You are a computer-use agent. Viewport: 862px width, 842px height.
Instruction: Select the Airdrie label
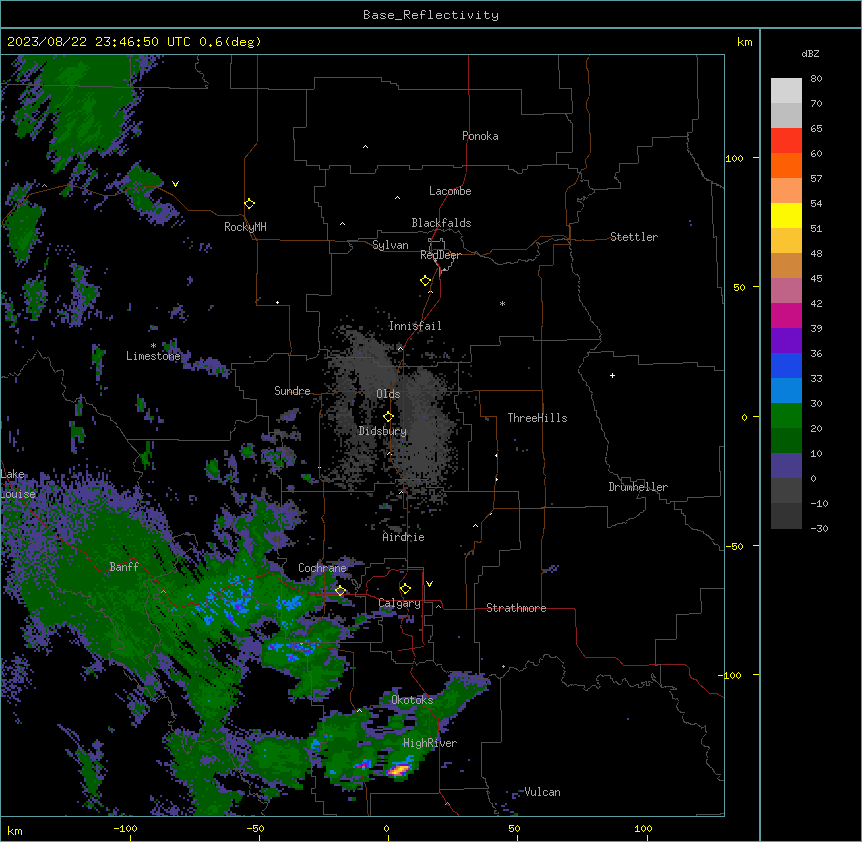tap(404, 537)
